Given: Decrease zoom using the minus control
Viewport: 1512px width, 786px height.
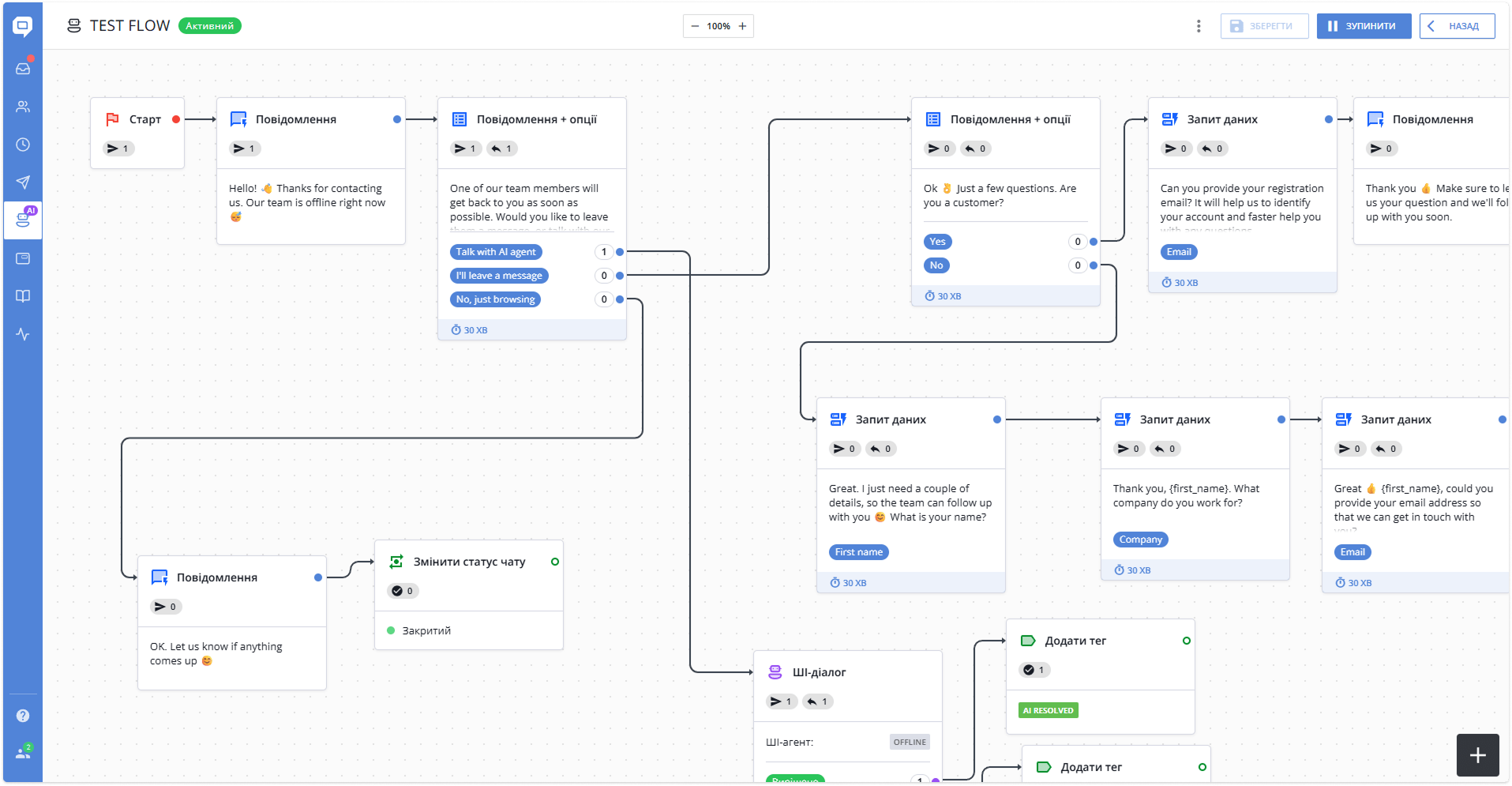Looking at the screenshot, I should (694, 25).
